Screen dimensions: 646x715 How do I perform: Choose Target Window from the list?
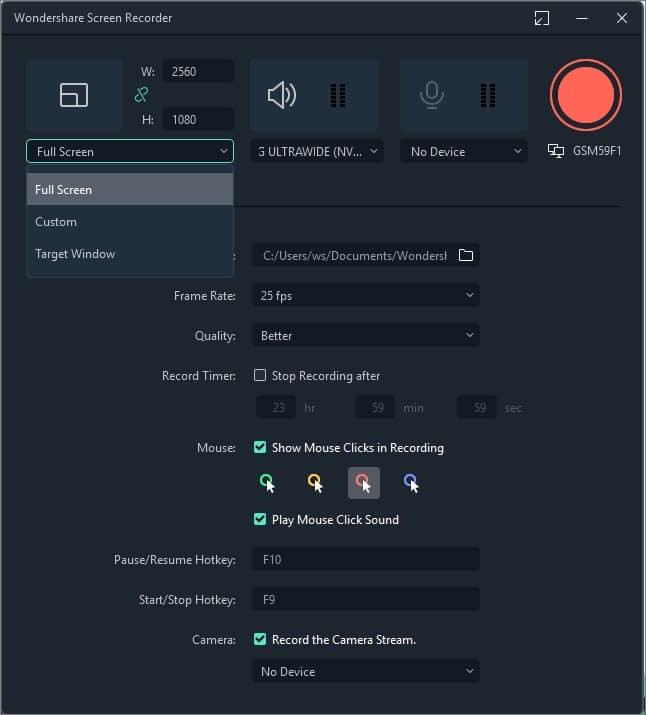tap(130, 254)
